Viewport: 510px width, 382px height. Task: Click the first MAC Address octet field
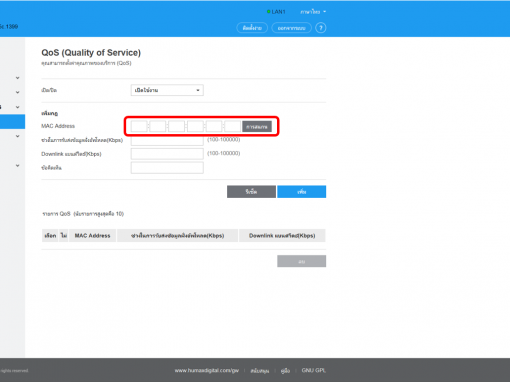(x=139, y=126)
